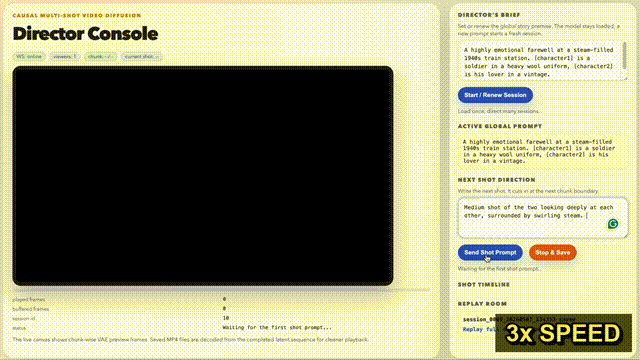Focus the Director's Brief text area
Viewport: 640px width, 360px height.
tap(542, 60)
